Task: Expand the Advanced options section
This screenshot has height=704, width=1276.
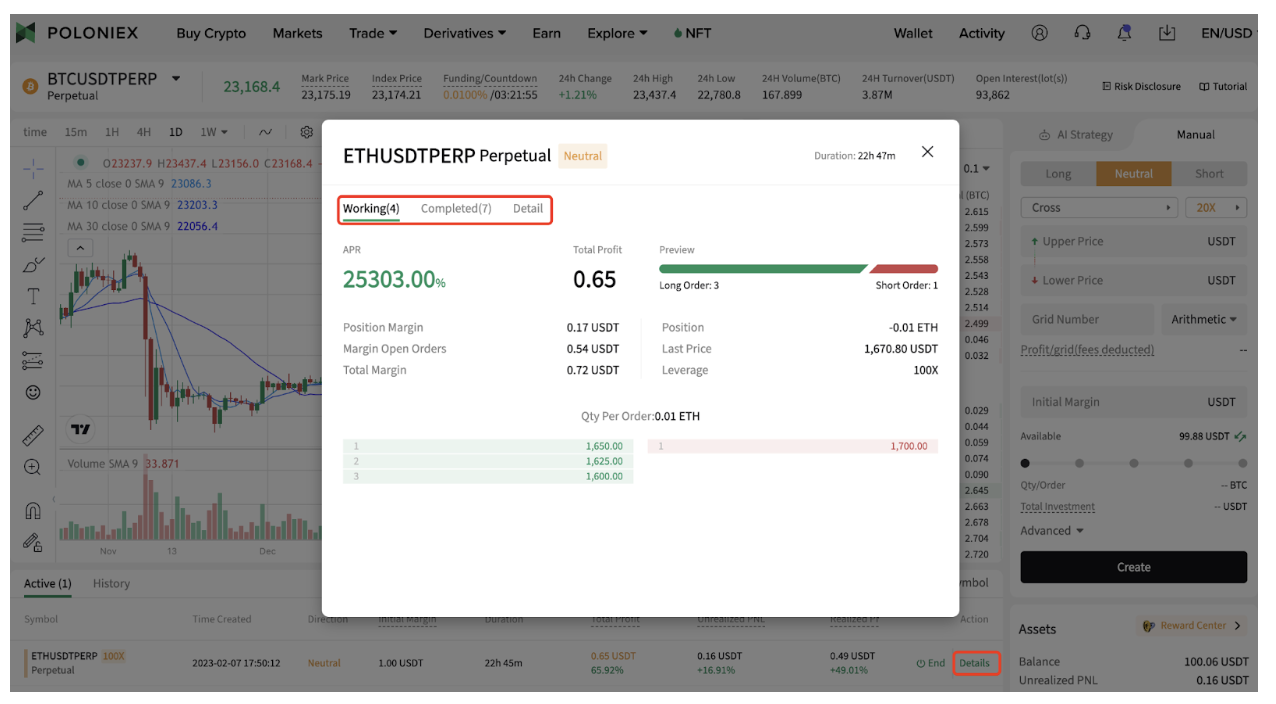Action: click(x=1052, y=531)
